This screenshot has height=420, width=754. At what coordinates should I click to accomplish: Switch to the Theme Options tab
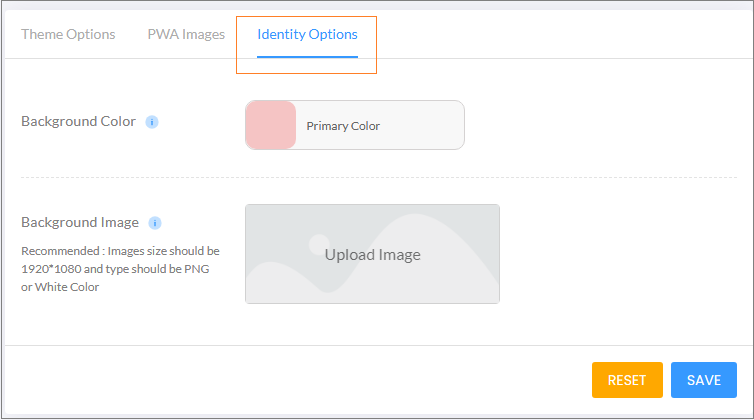point(68,35)
